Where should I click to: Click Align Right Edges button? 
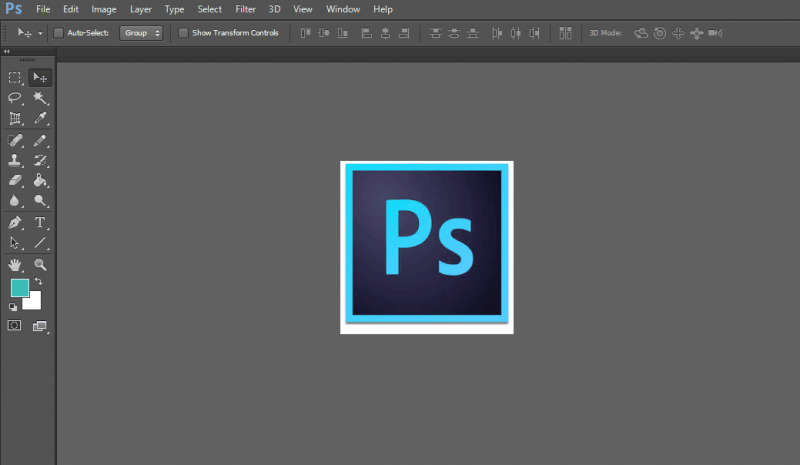point(404,33)
